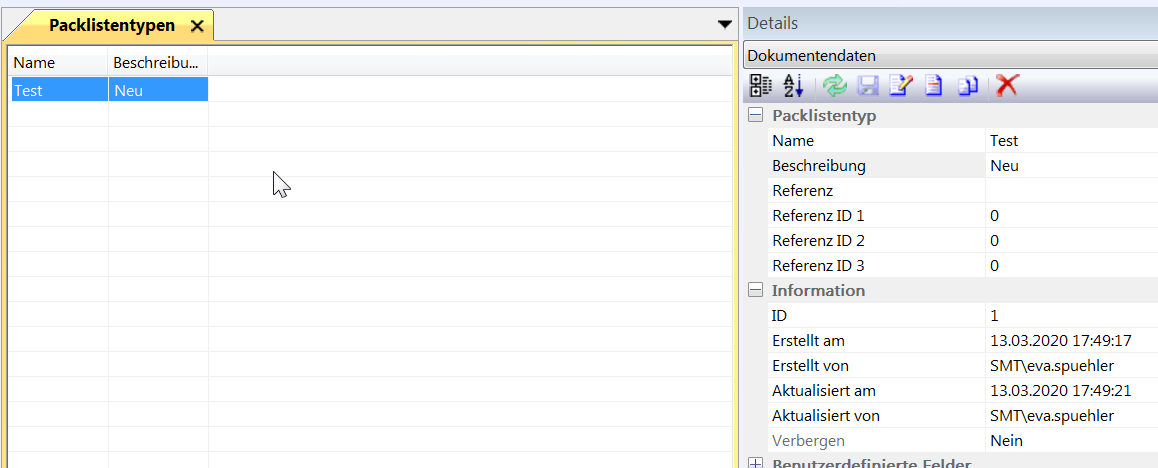Open the tab list dropdown arrow

725,25
